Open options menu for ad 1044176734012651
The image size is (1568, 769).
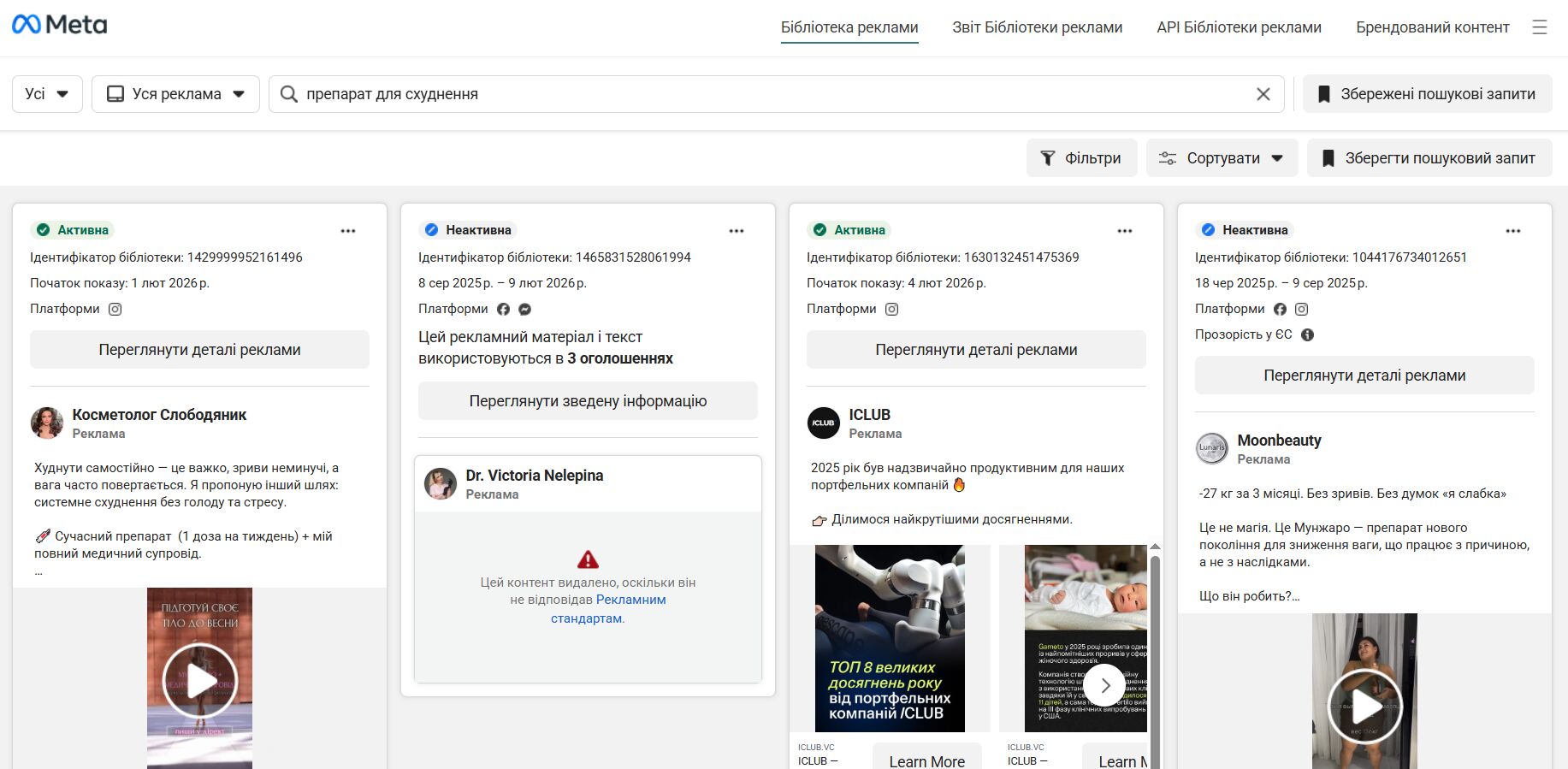coord(1513,231)
